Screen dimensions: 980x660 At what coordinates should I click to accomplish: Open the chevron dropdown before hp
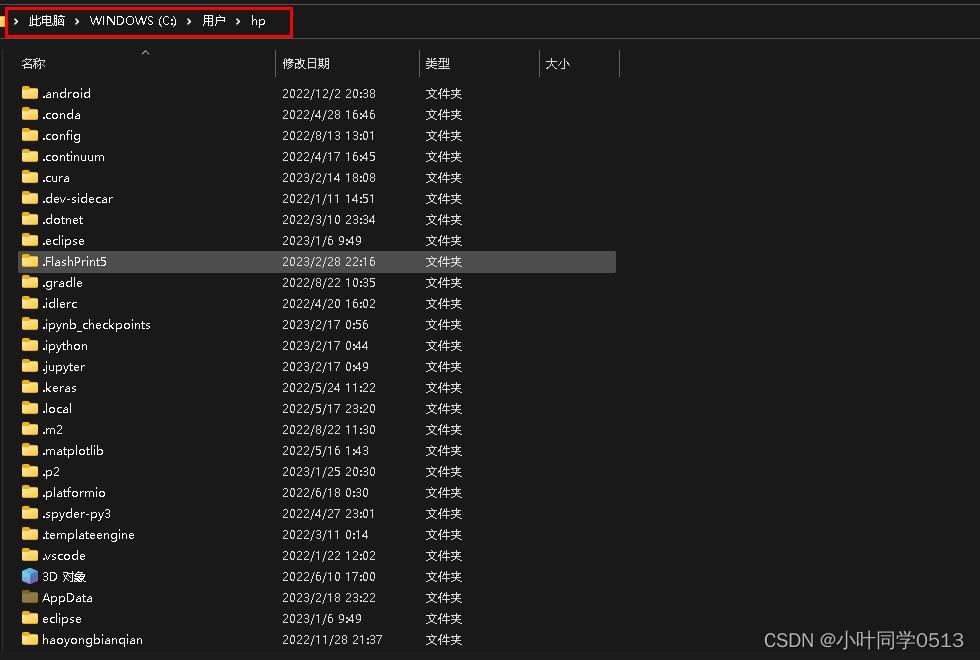pos(238,21)
